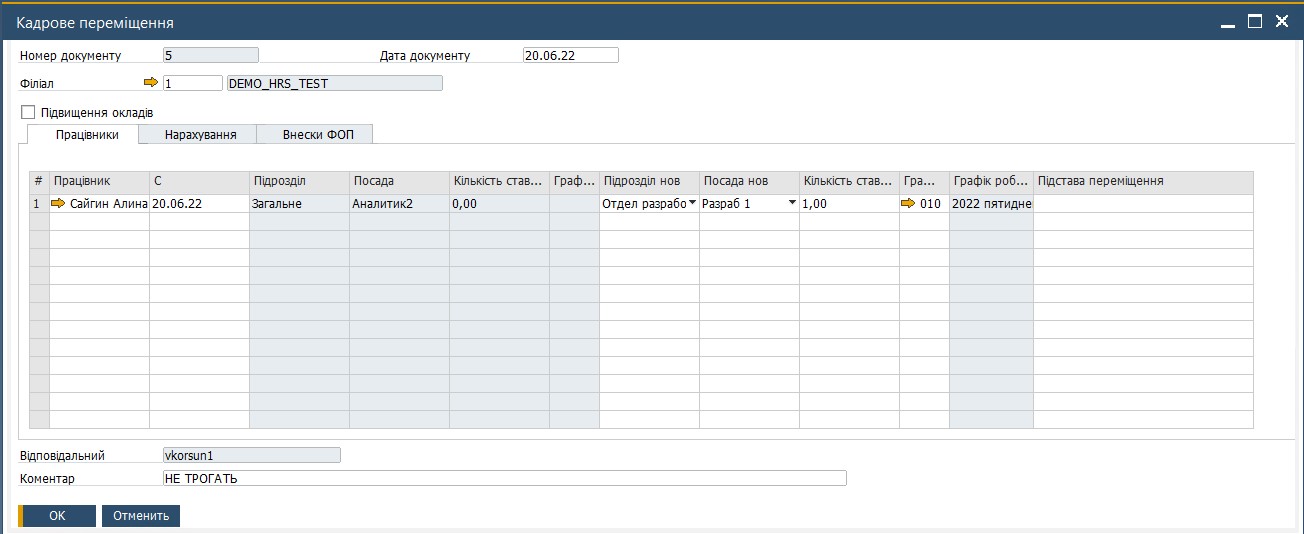Viewport: 1304px width, 534px height.
Task: Click the Кількість ставок new value 1,00 cell
Action: 850,203
